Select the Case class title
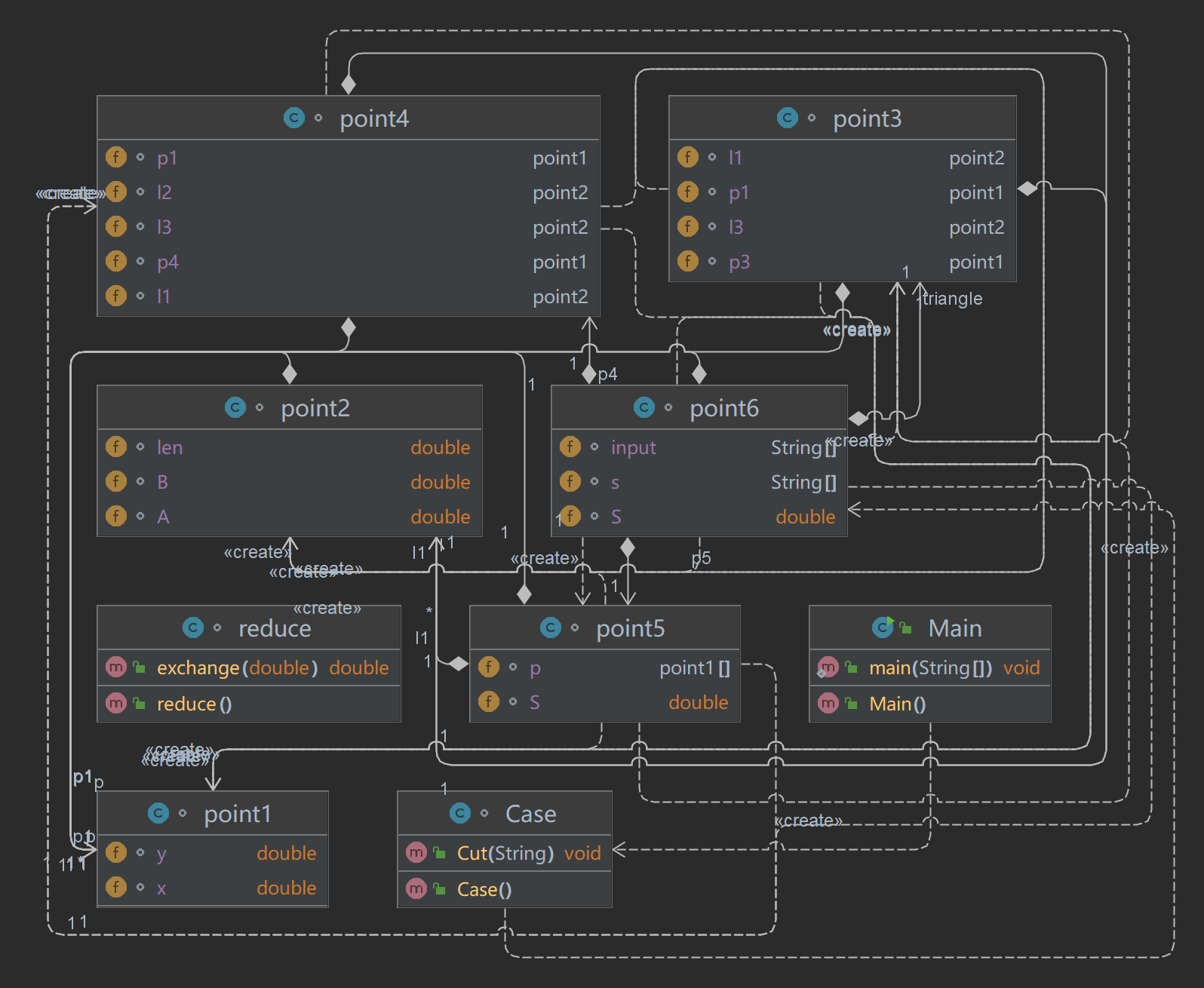This screenshot has width=1204, height=988. click(x=531, y=814)
